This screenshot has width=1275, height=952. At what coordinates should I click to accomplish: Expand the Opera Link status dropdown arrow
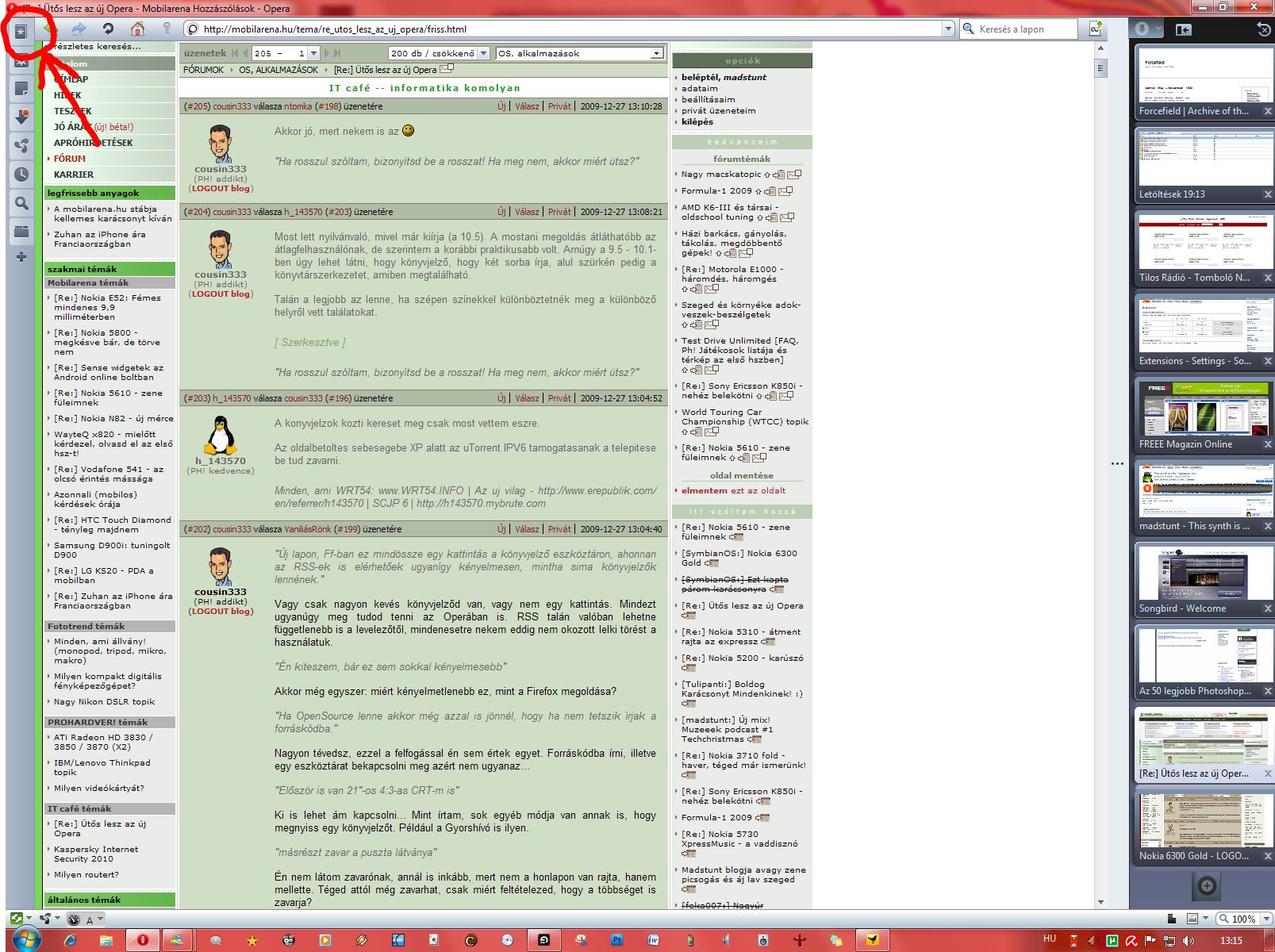(x=29, y=919)
